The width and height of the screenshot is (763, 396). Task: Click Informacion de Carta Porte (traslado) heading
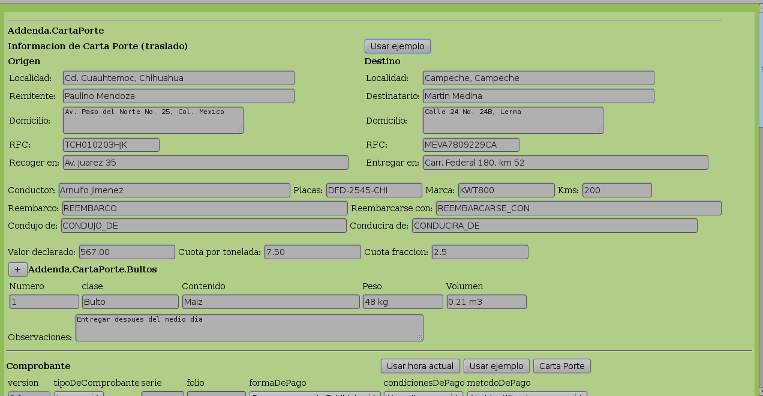(x=98, y=46)
